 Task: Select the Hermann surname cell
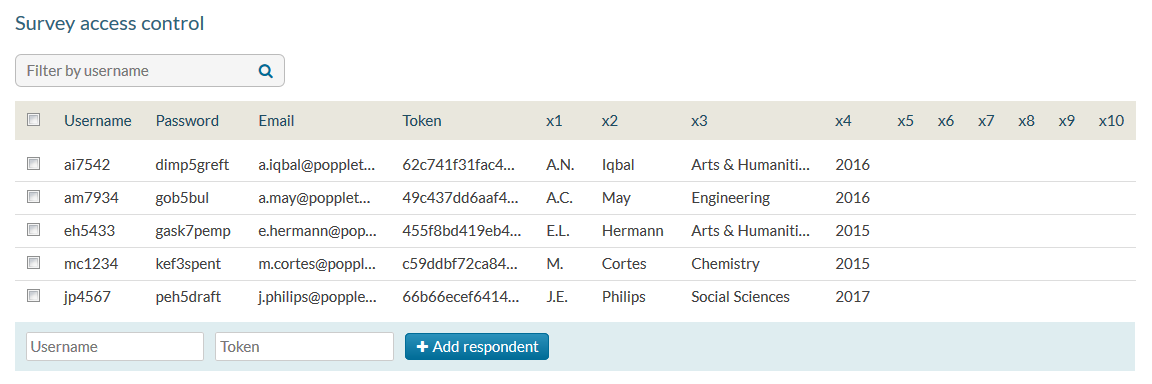633,231
